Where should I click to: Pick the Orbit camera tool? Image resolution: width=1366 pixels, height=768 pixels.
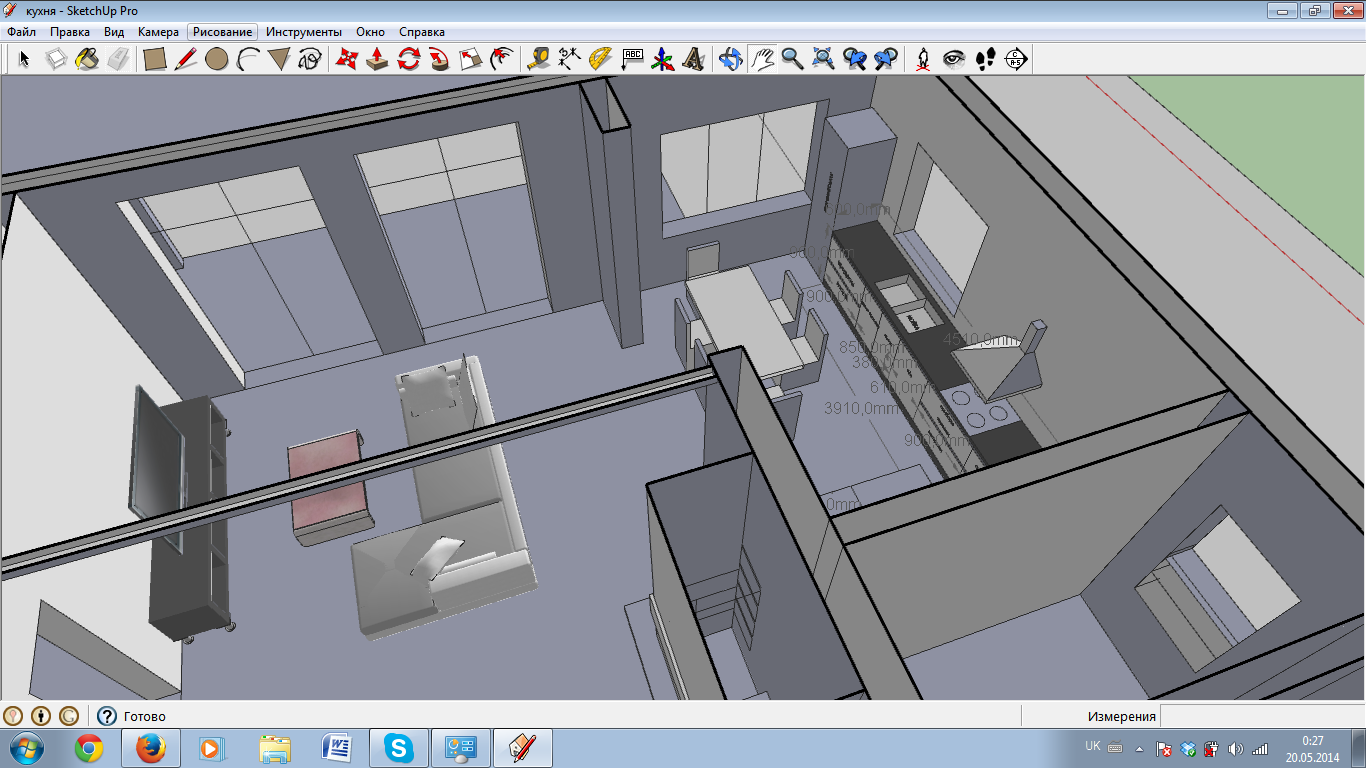coord(731,59)
